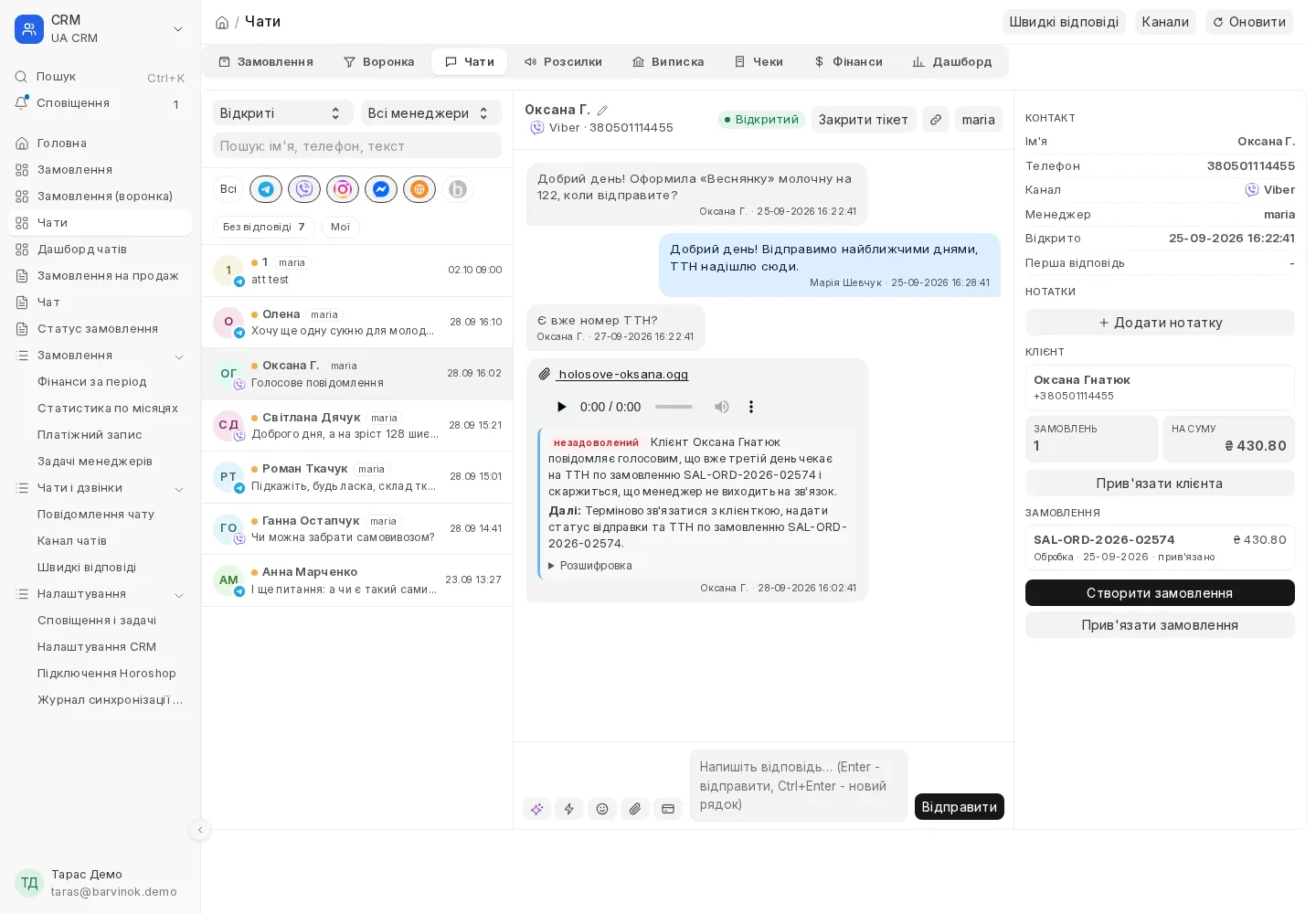Send the reply with 'Відправити' button
Viewport: 1316px width, 914px height.
(960, 807)
